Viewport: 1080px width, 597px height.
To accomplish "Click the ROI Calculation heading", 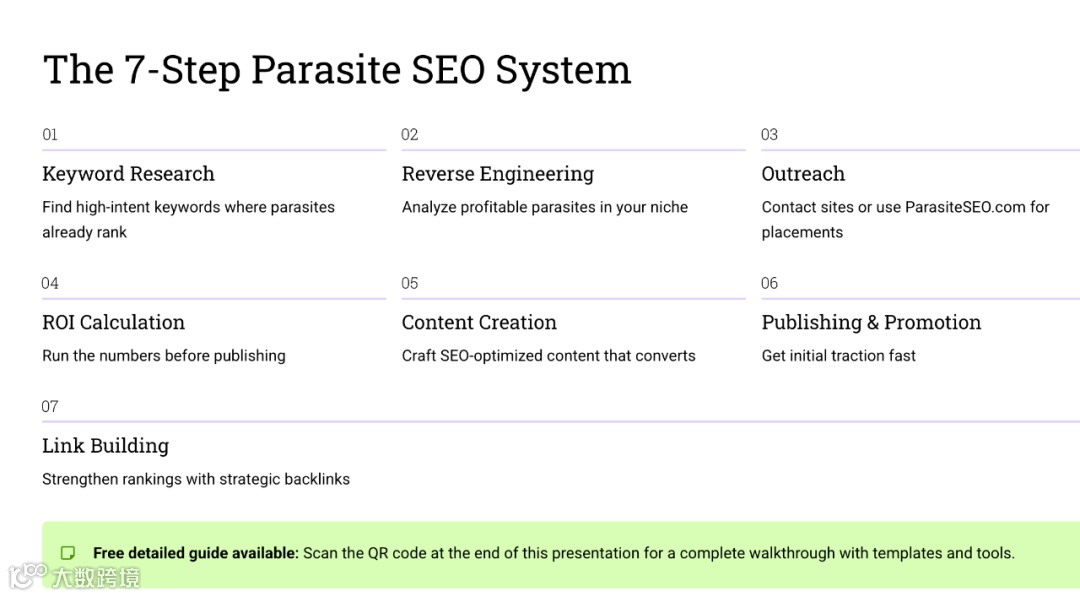I will pos(114,322).
